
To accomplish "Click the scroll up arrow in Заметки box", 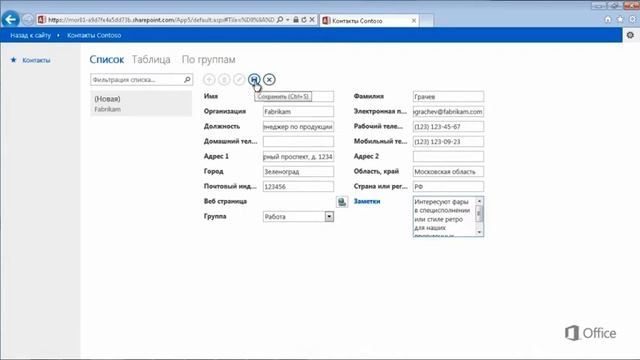I will point(479,201).
